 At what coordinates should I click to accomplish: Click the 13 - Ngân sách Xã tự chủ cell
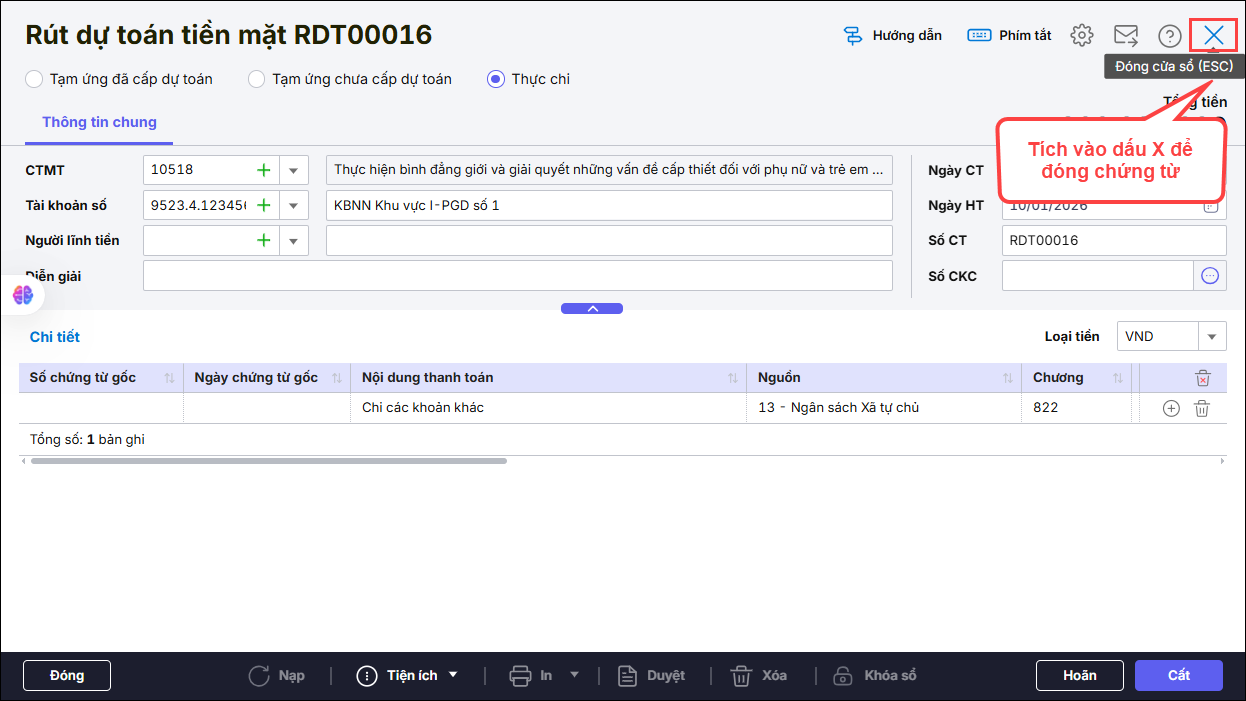[884, 408]
